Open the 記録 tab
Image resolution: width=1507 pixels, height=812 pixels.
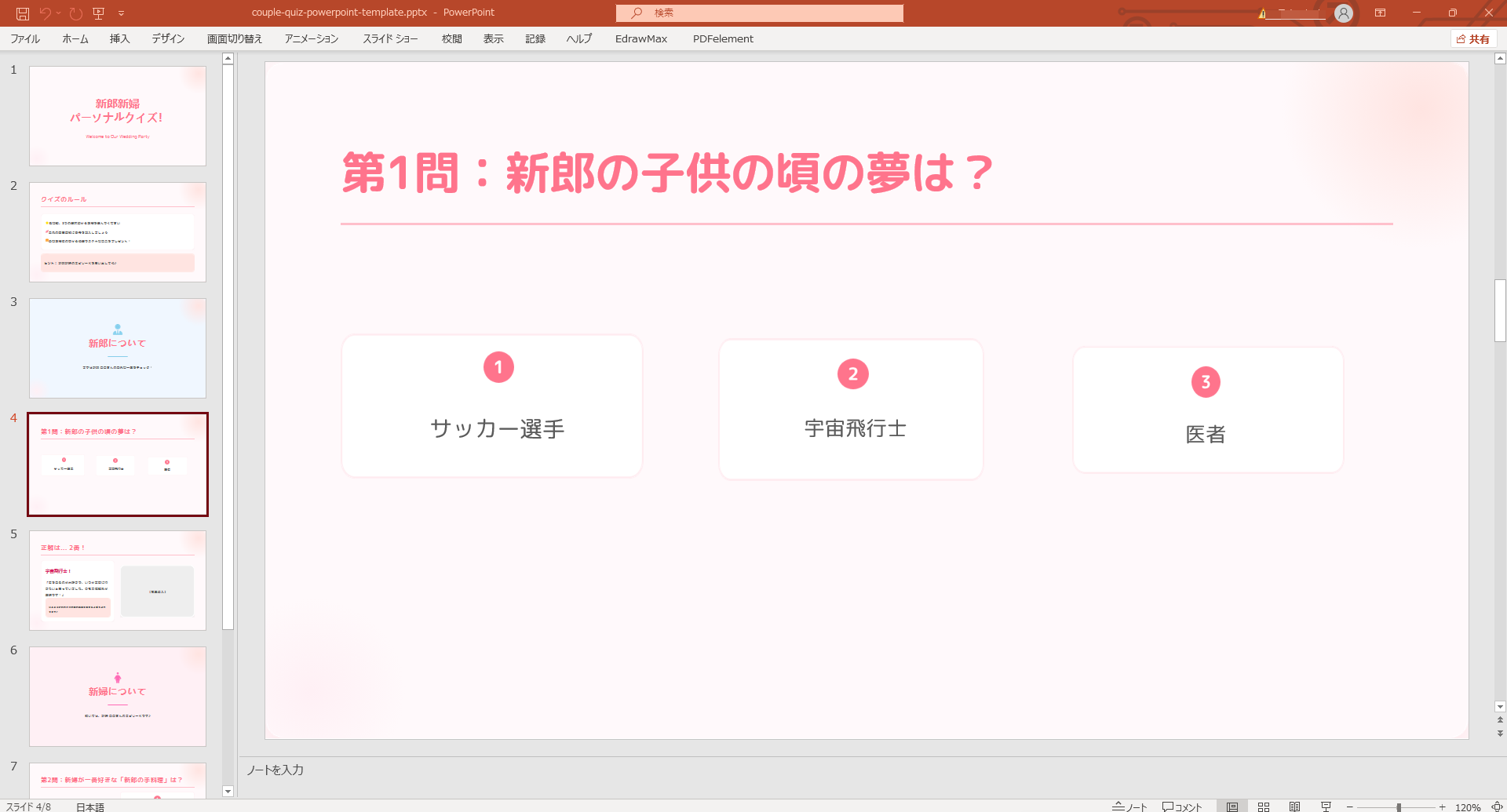pos(535,38)
